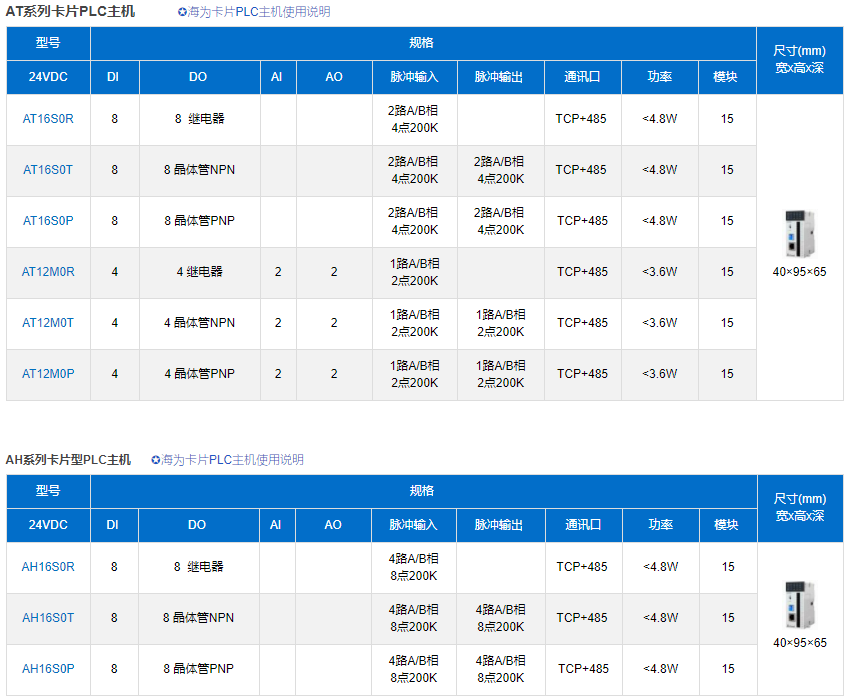Open the AT12M0P model link
Image resolution: width=848 pixels, height=700 pixels.
[48, 374]
